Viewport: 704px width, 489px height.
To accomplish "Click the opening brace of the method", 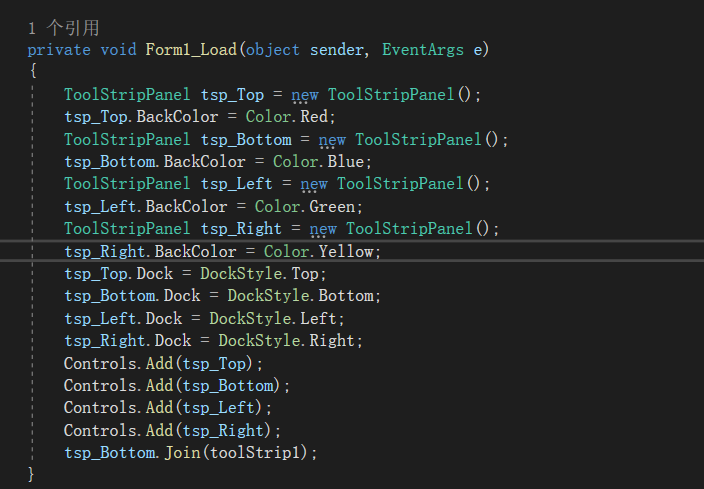I will tap(33, 70).
